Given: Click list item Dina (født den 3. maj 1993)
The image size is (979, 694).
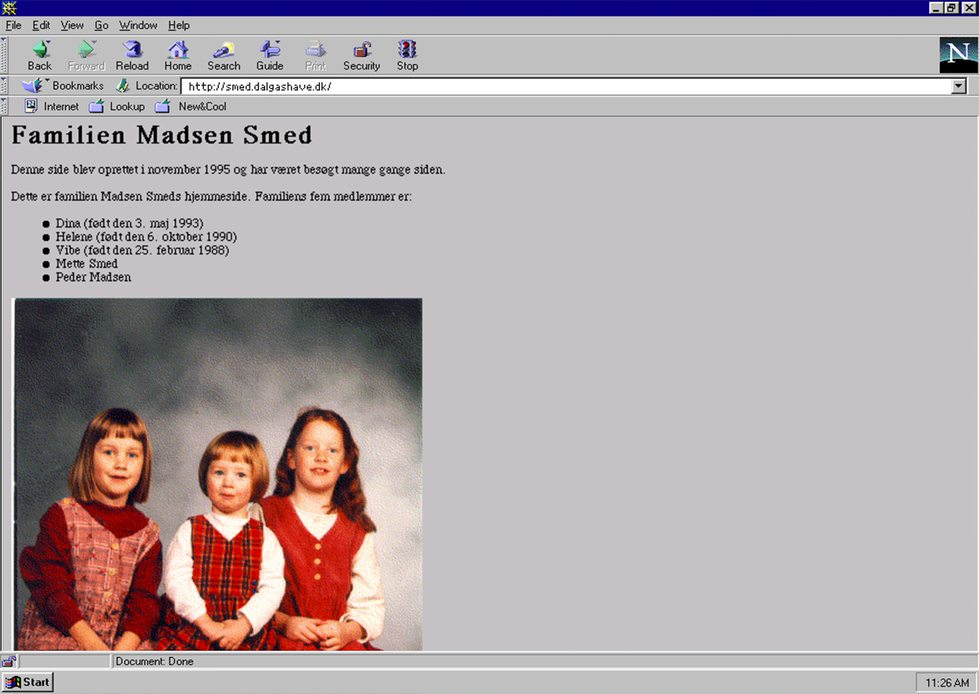Looking at the screenshot, I should 129,223.
